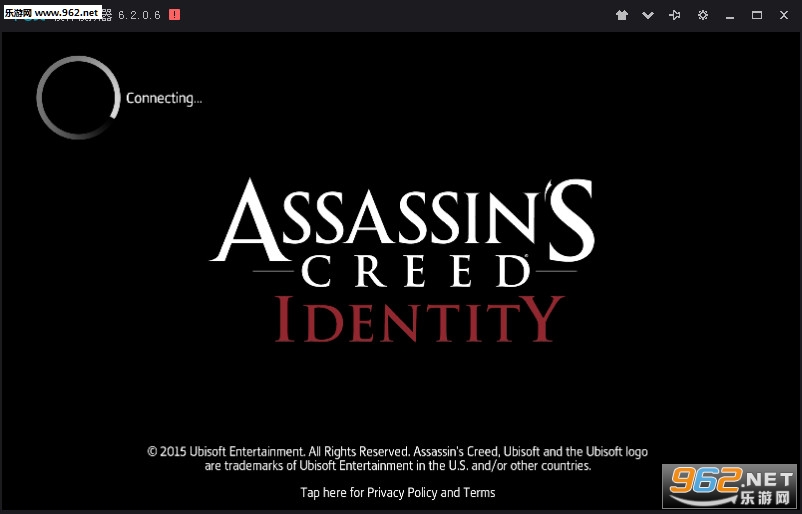This screenshot has height=514, width=802.
Task: Maximize the emulator window
Action: tap(757, 15)
